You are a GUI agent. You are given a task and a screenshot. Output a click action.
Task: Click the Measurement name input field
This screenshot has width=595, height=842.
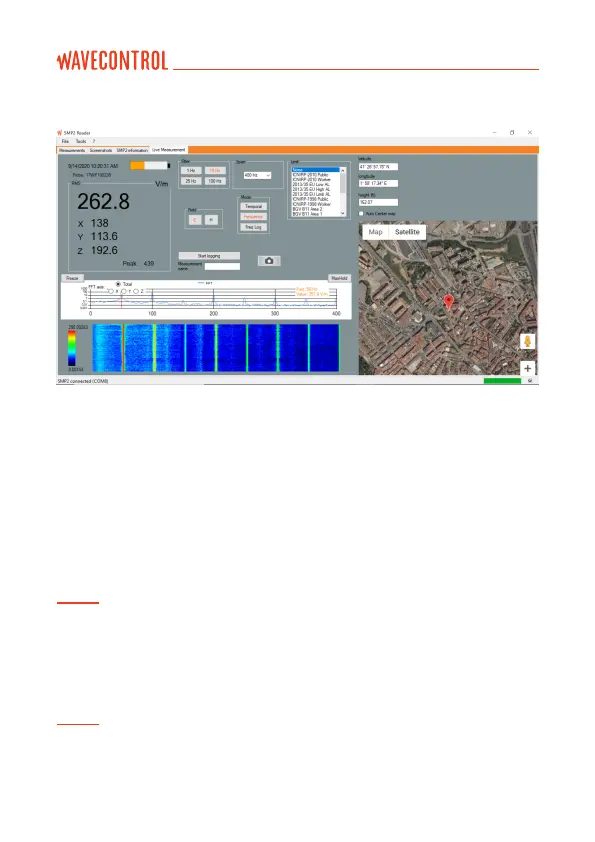click(222, 266)
